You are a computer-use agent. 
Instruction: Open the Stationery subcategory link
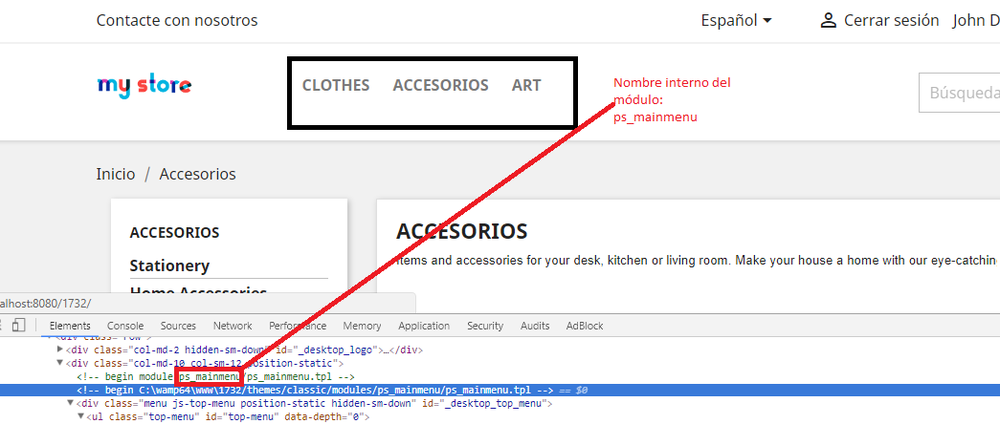170,265
